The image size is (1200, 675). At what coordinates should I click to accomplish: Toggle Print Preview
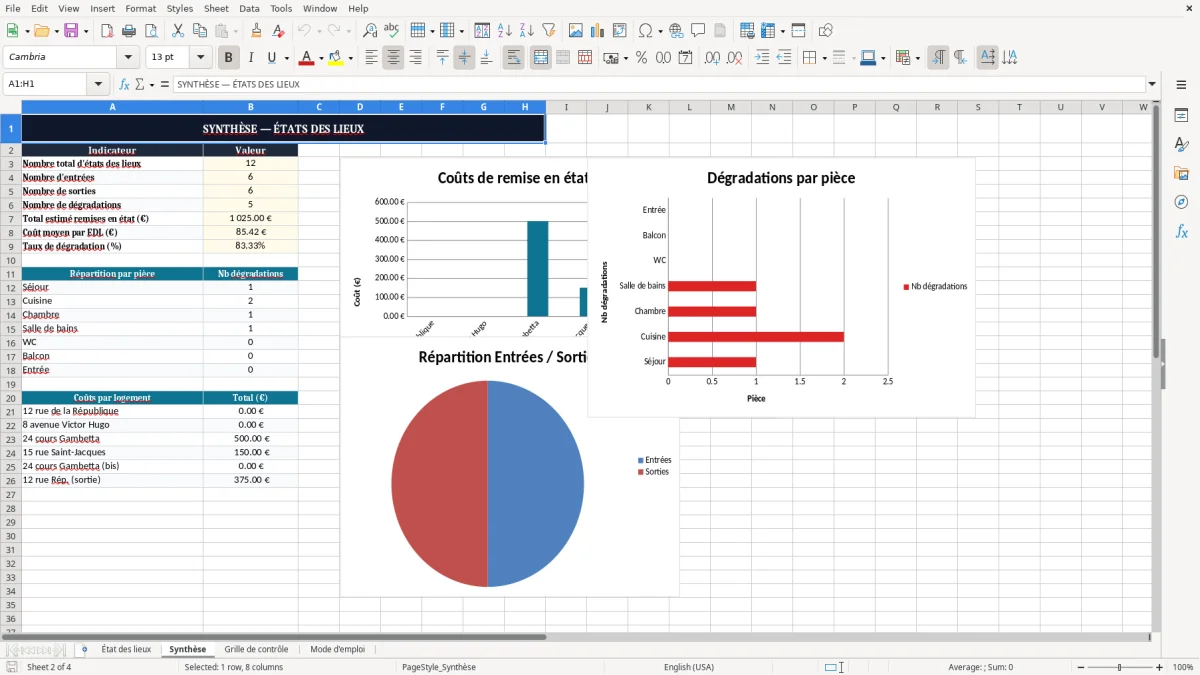point(150,31)
